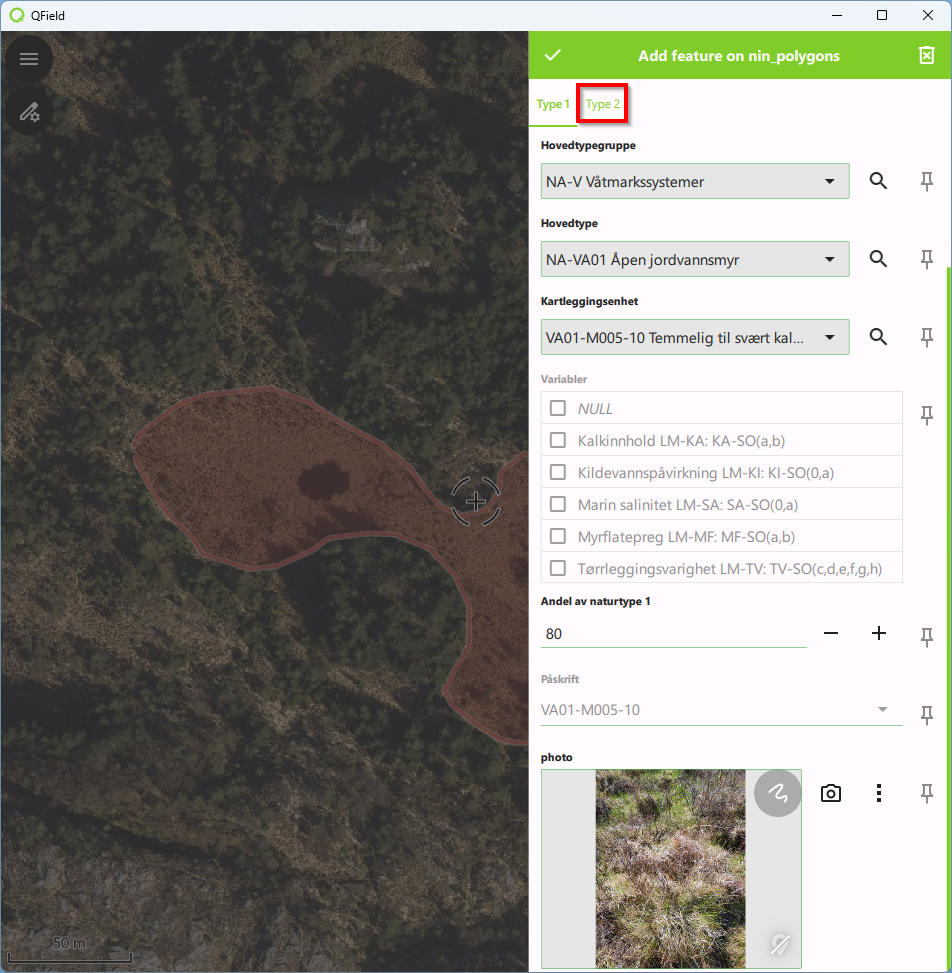Open the digitizing tools settings button
Viewport: 952px width, 973px height.
[x=29, y=111]
